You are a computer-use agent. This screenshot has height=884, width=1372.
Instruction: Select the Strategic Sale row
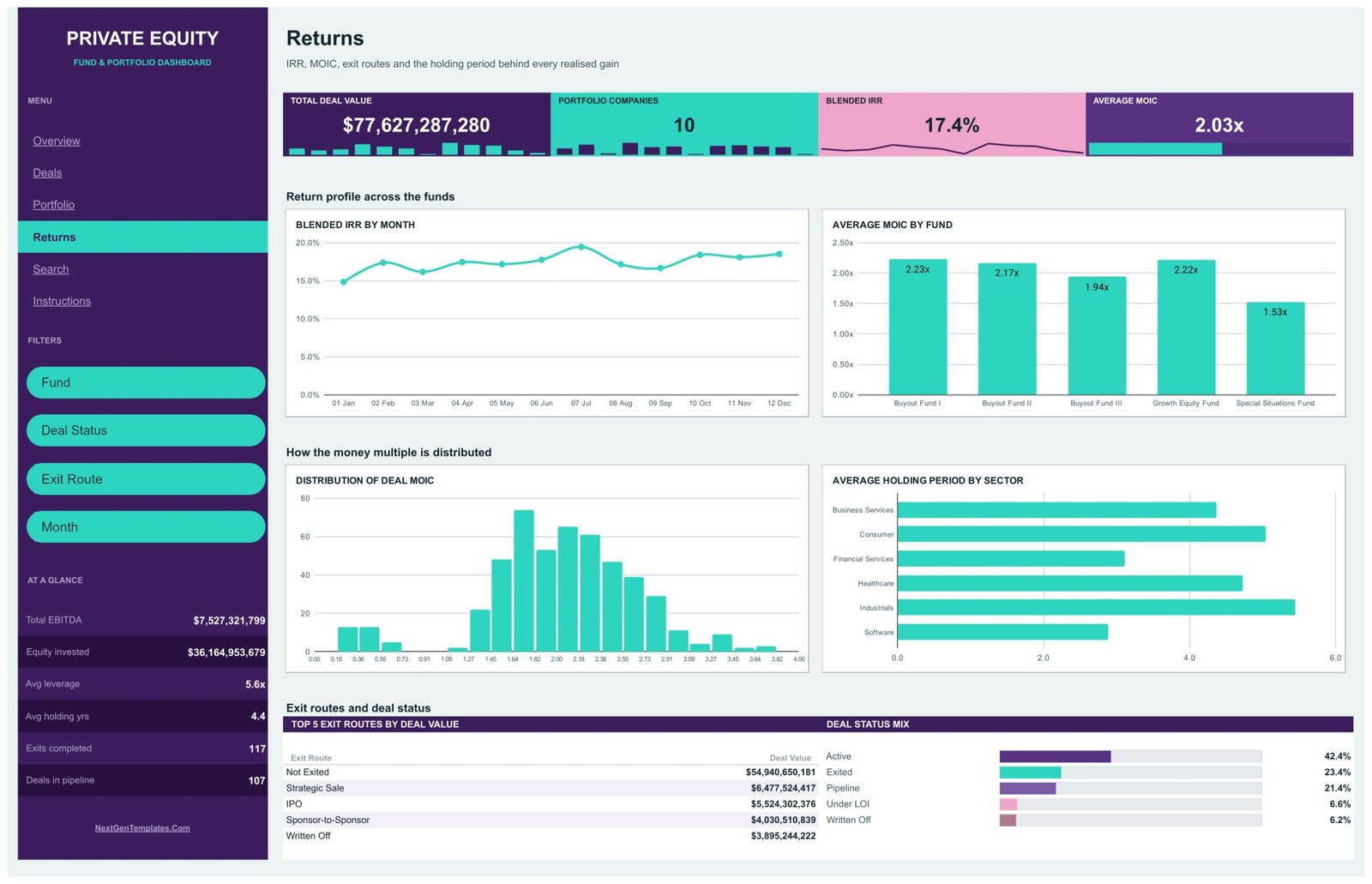pyautogui.click(x=551, y=788)
